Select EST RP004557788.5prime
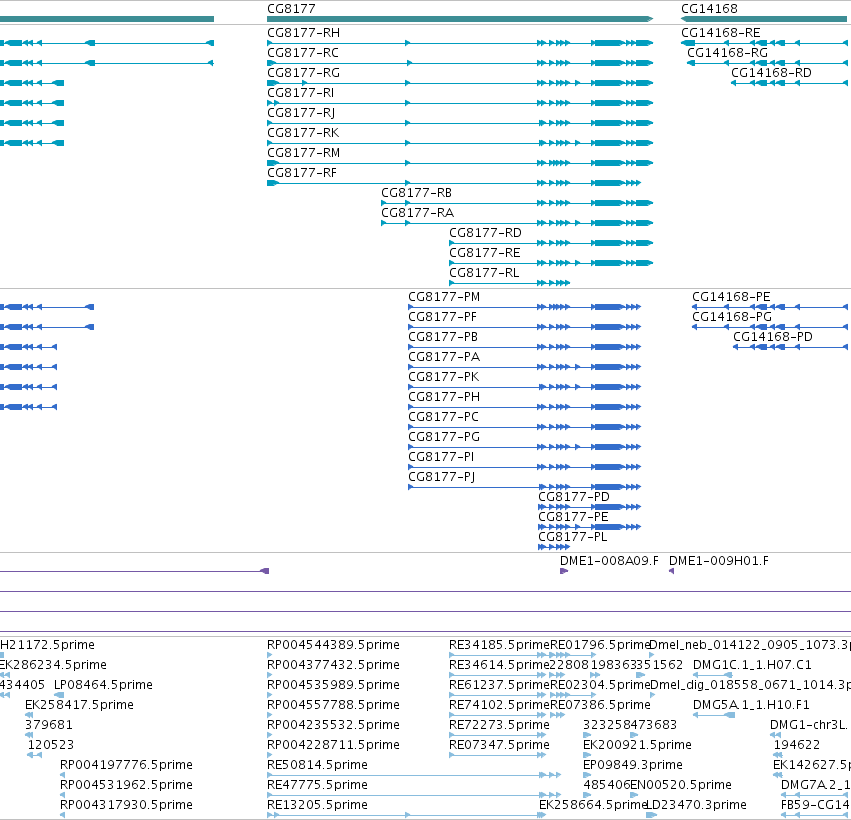Image resolution: width=851 pixels, height=820 pixels. [333, 705]
